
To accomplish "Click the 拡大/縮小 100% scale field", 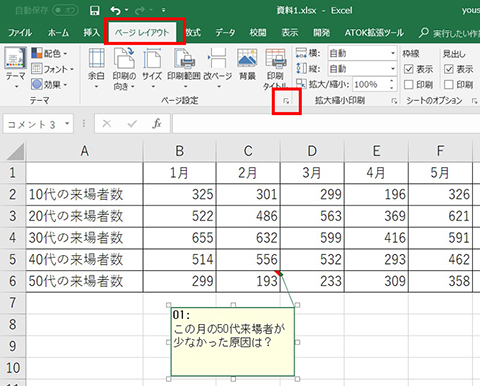I will coord(370,84).
